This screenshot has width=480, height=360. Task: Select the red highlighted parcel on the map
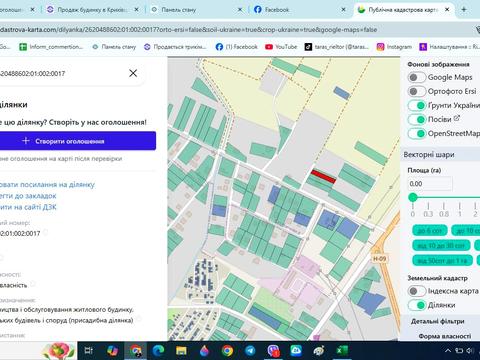tap(323, 176)
